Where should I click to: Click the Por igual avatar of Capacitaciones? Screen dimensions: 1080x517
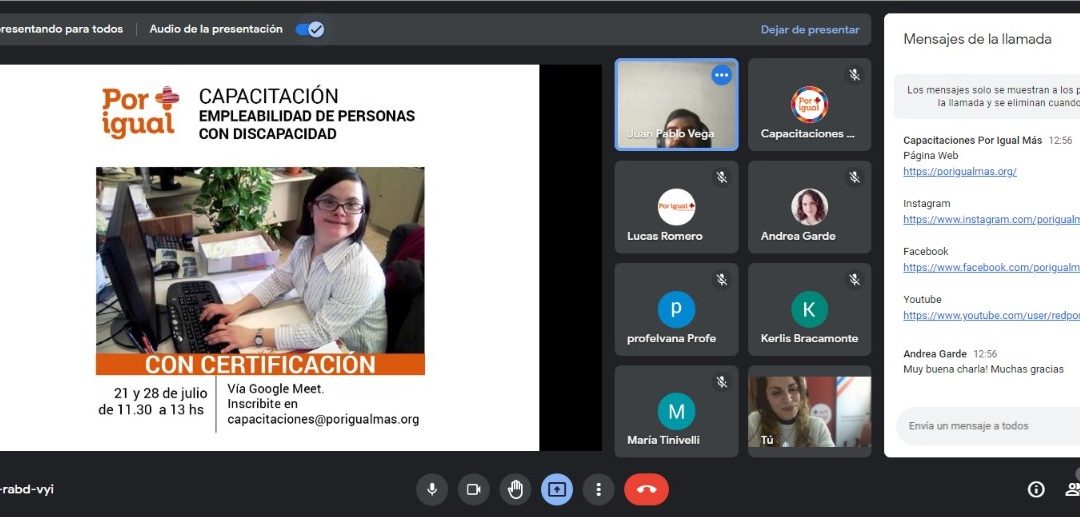click(x=809, y=105)
